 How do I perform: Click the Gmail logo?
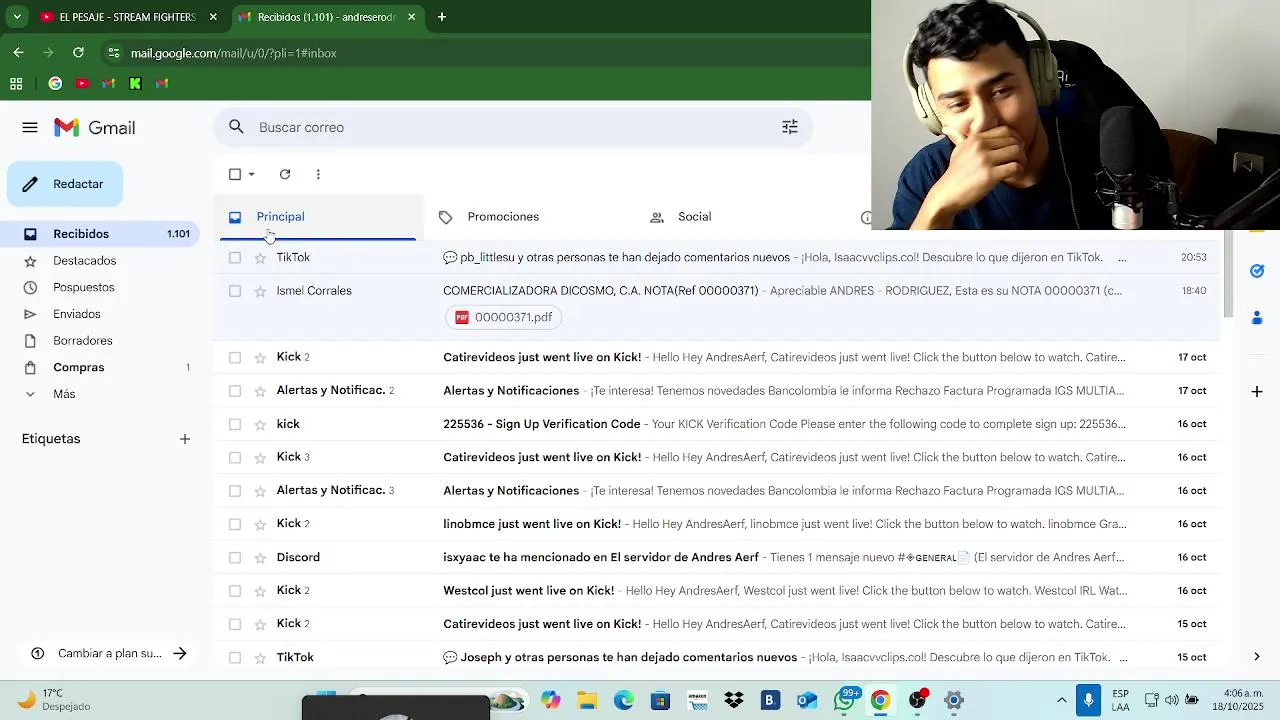click(95, 128)
